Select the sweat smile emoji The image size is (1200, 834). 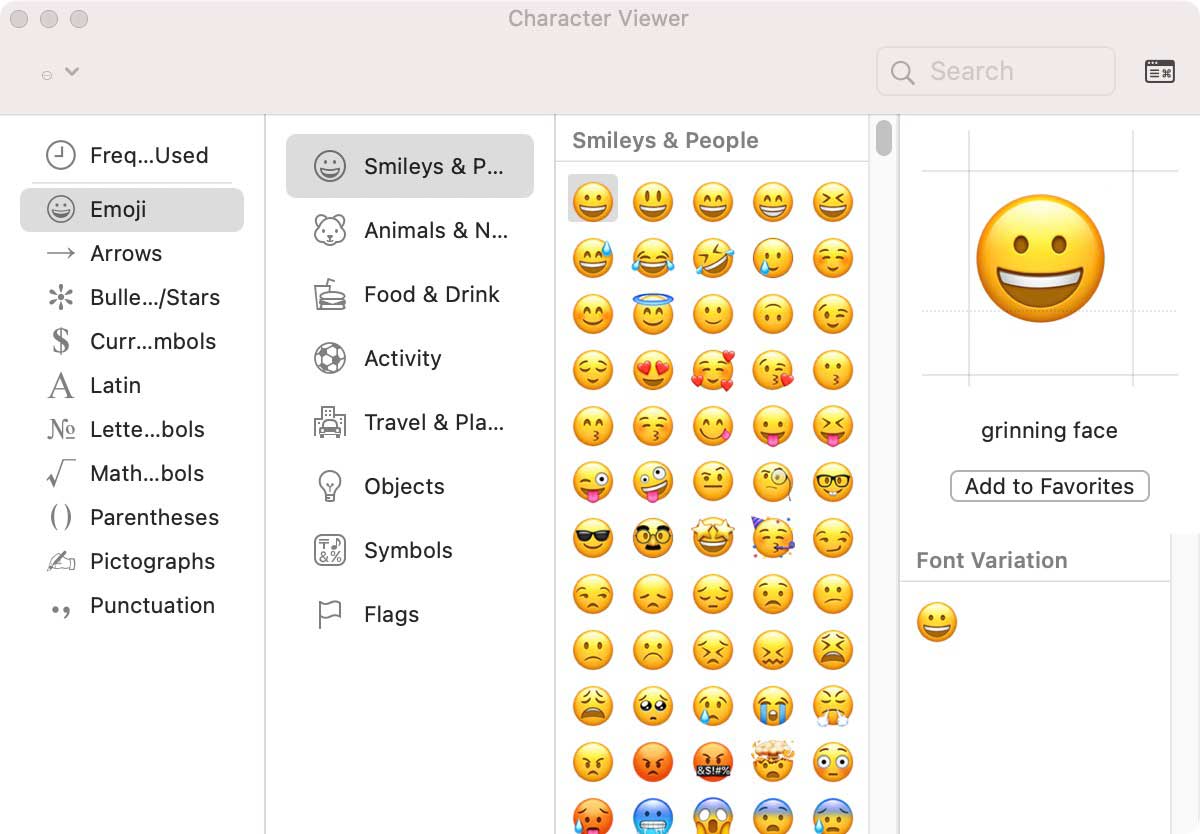(593, 258)
